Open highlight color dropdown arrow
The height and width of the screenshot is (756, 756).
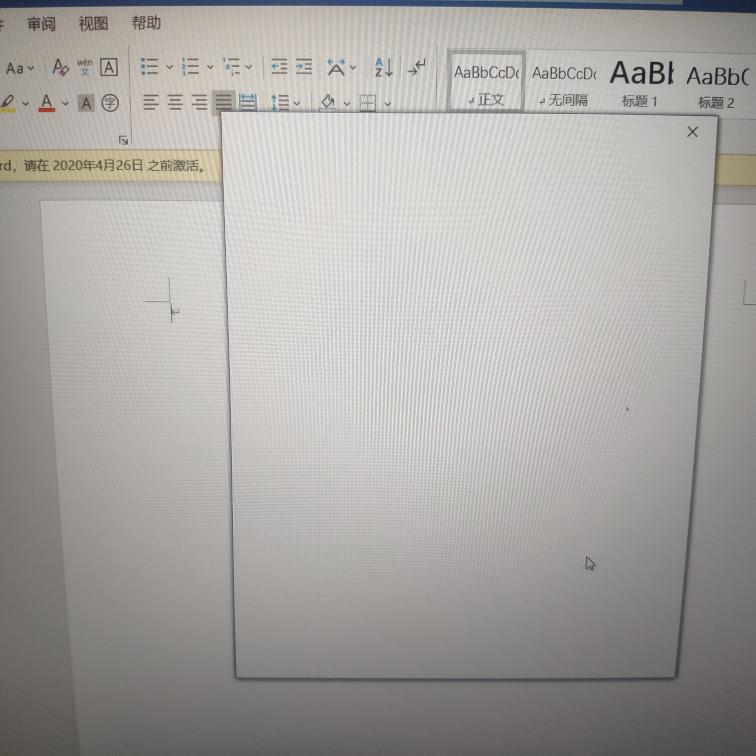pyautogui.click(x=26, y=103)
